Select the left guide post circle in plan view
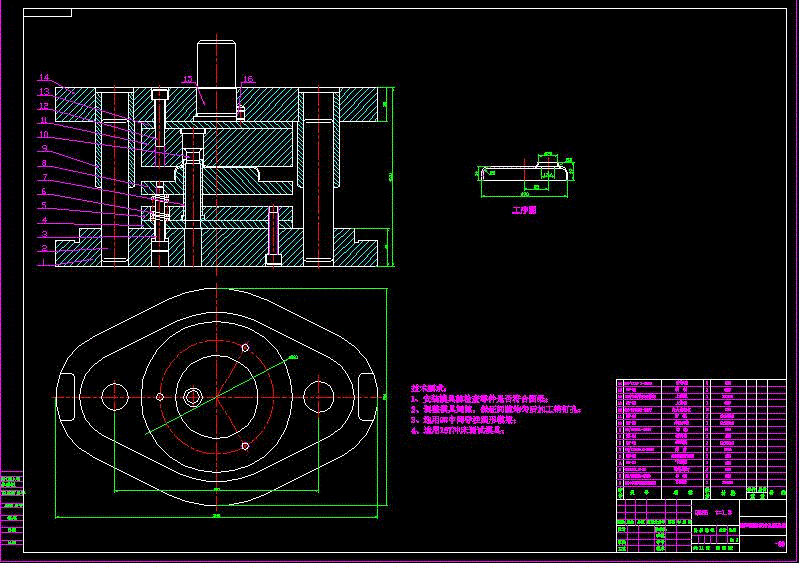This screenshot has height=563, width=799. 115,396
